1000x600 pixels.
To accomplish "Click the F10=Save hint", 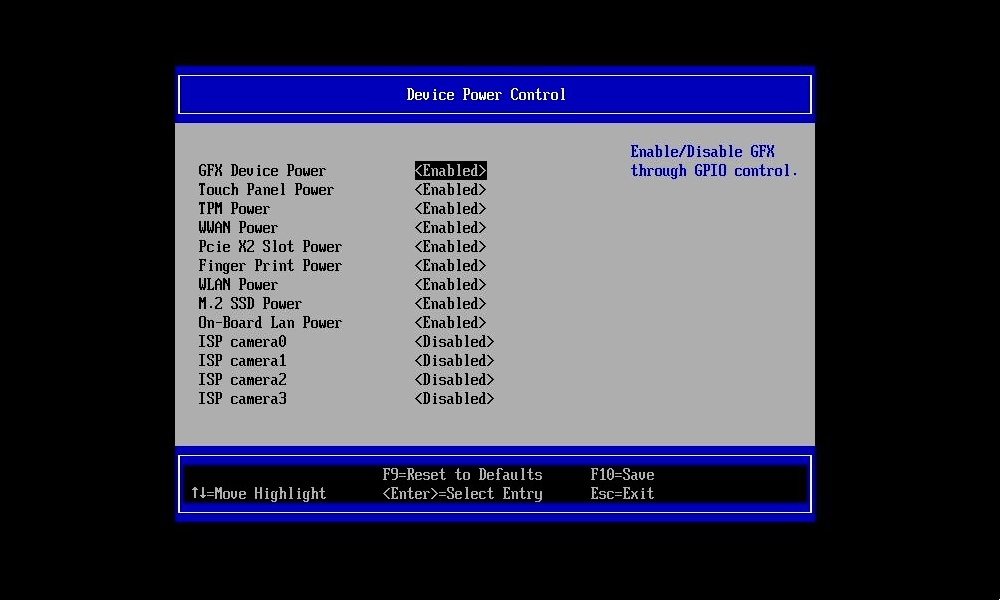I will (622, 474).
